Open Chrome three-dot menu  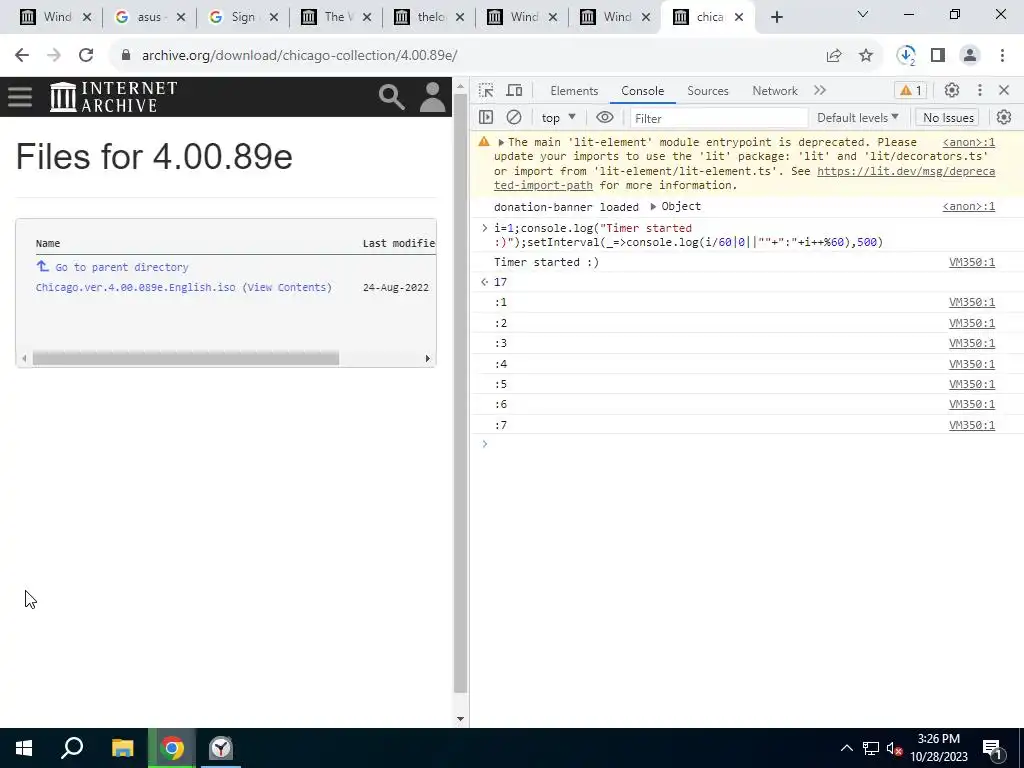point(1002,56)
